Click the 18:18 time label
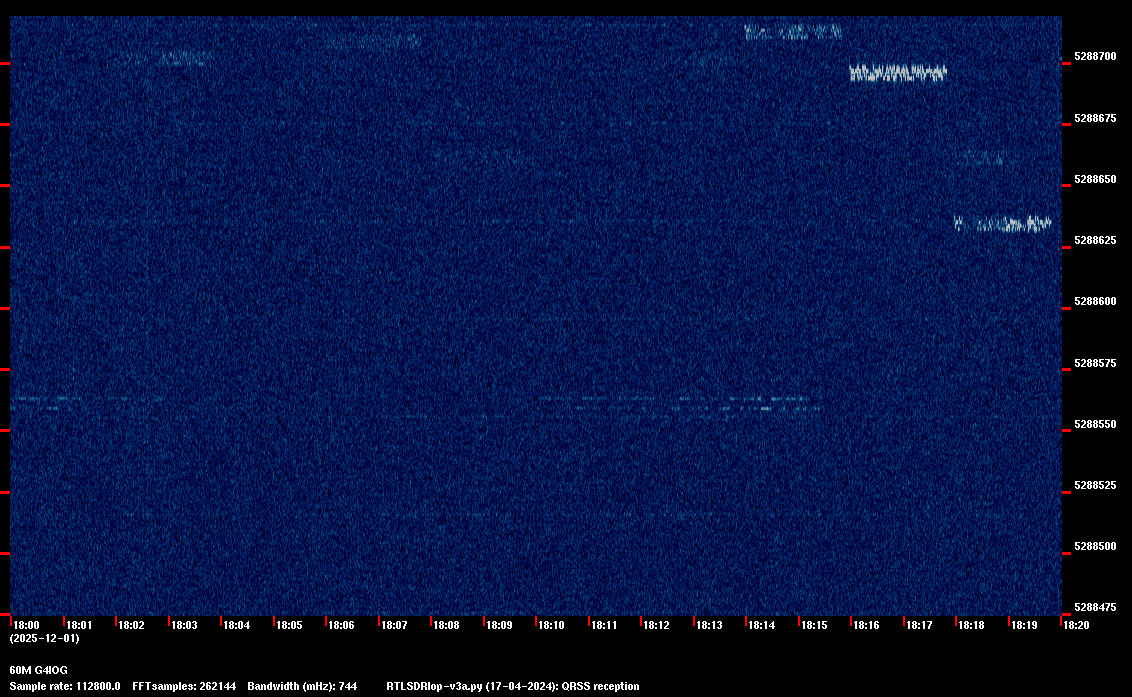 click(x=971, y=625)
